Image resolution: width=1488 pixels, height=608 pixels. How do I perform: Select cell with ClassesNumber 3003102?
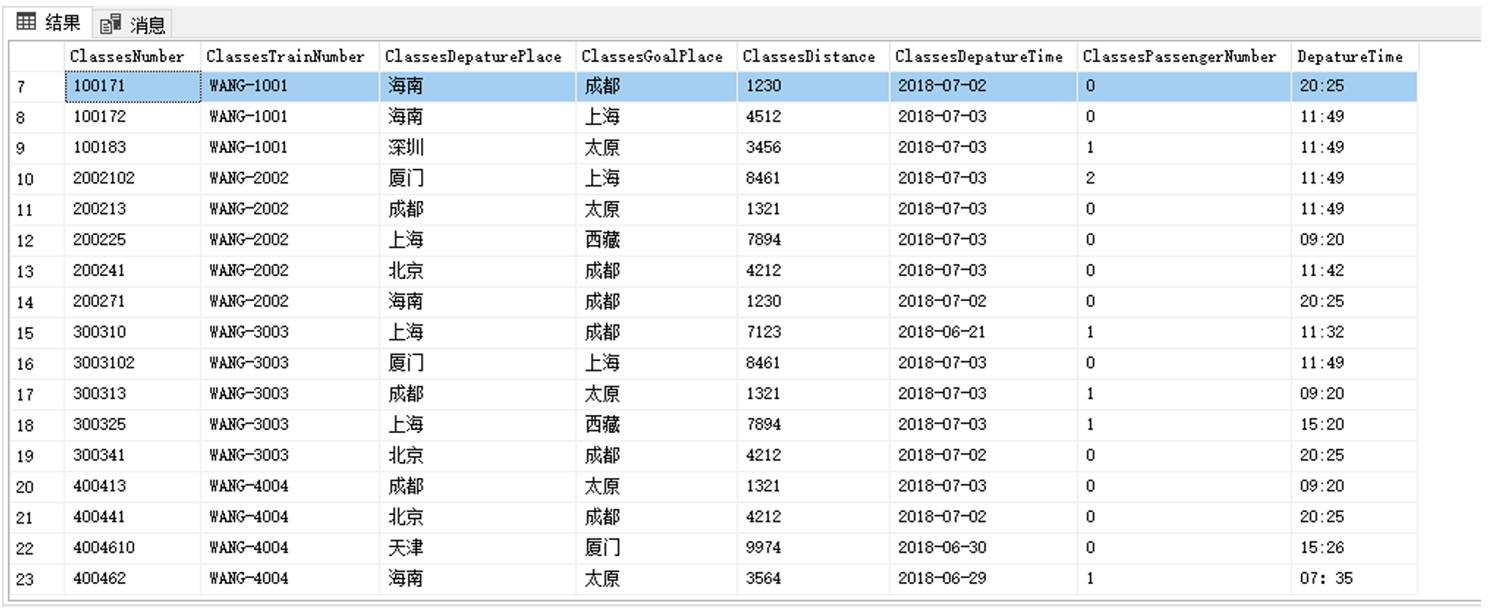pos(132,364)
